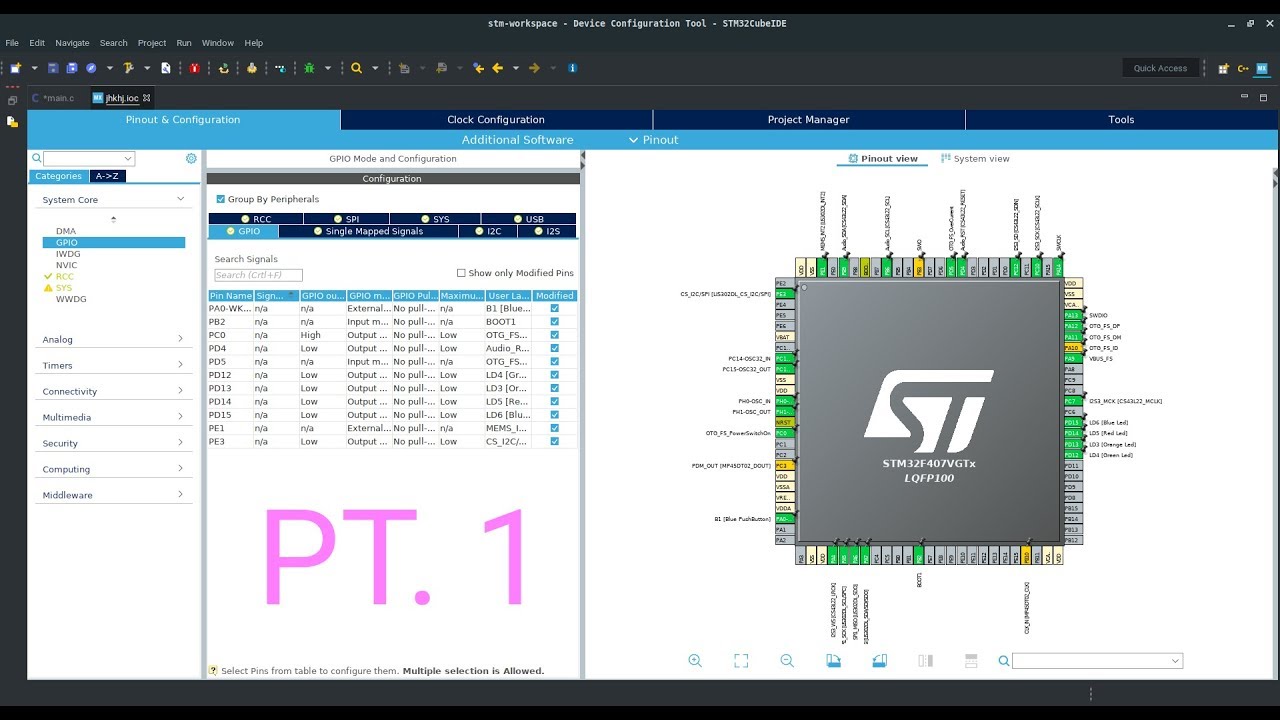Select the RCC configuration tab

[256, 219]
